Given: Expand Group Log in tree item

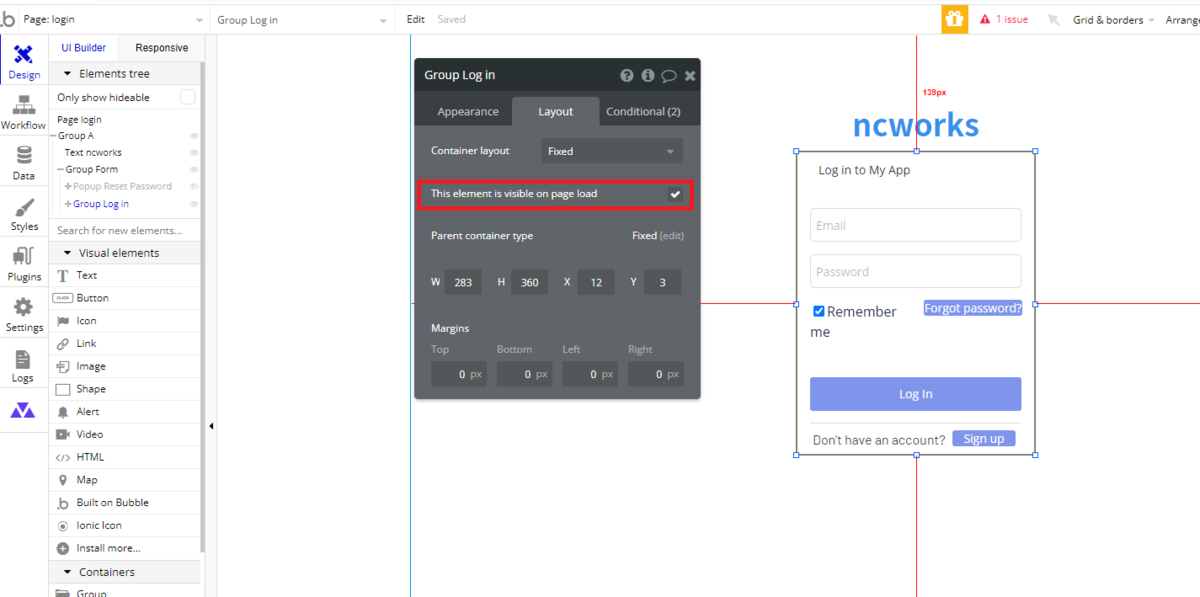Looking at the screenshot, I should [68, 204].
